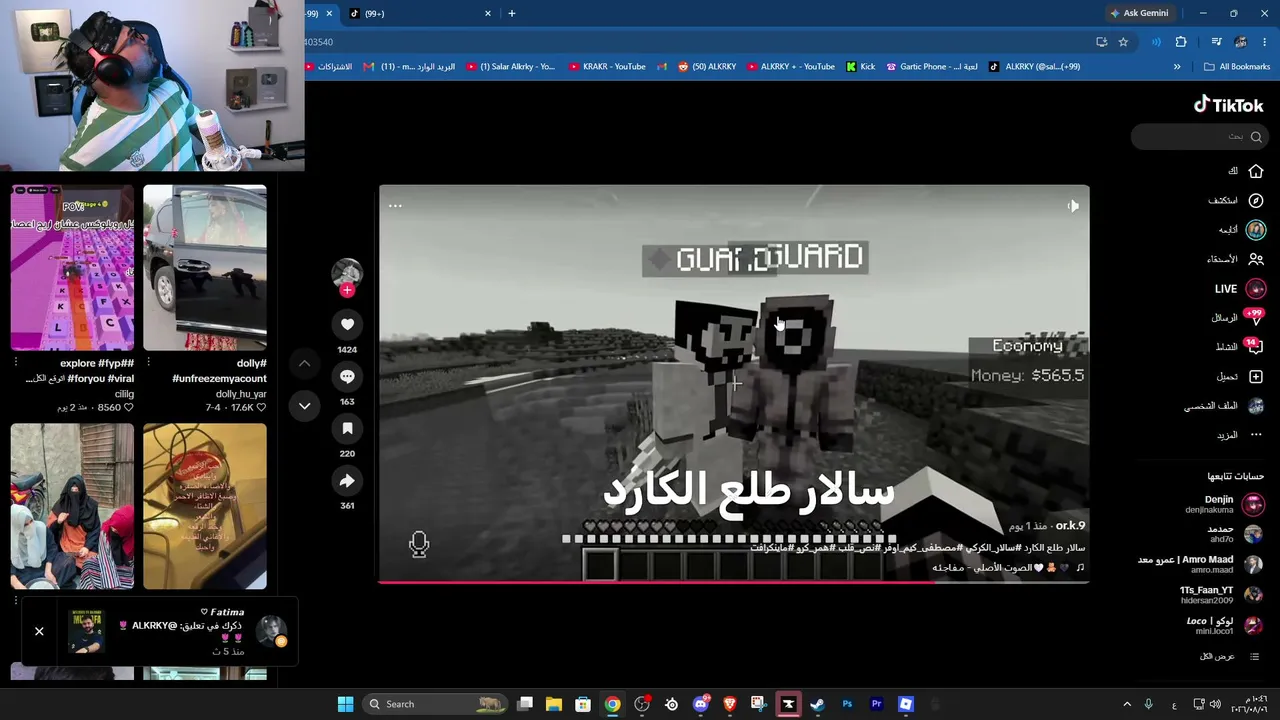The width and height of the screenshot is (1280, 720).
Task: Bookmark the video with the save icon
Action: point(347,428)
